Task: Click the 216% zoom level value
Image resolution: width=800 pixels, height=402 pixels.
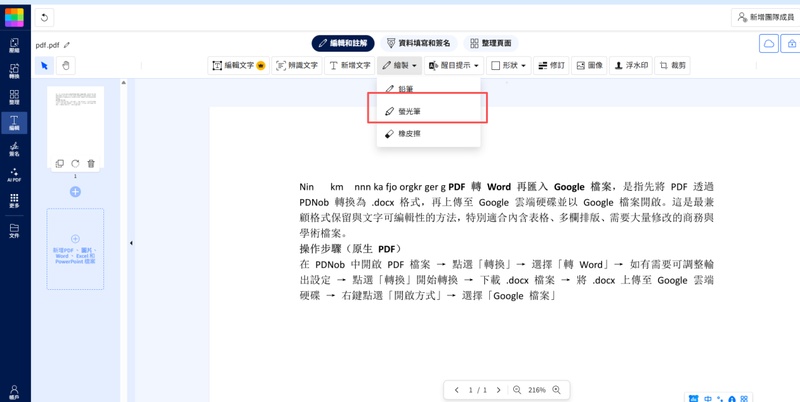Action: [x=537, y=390]
